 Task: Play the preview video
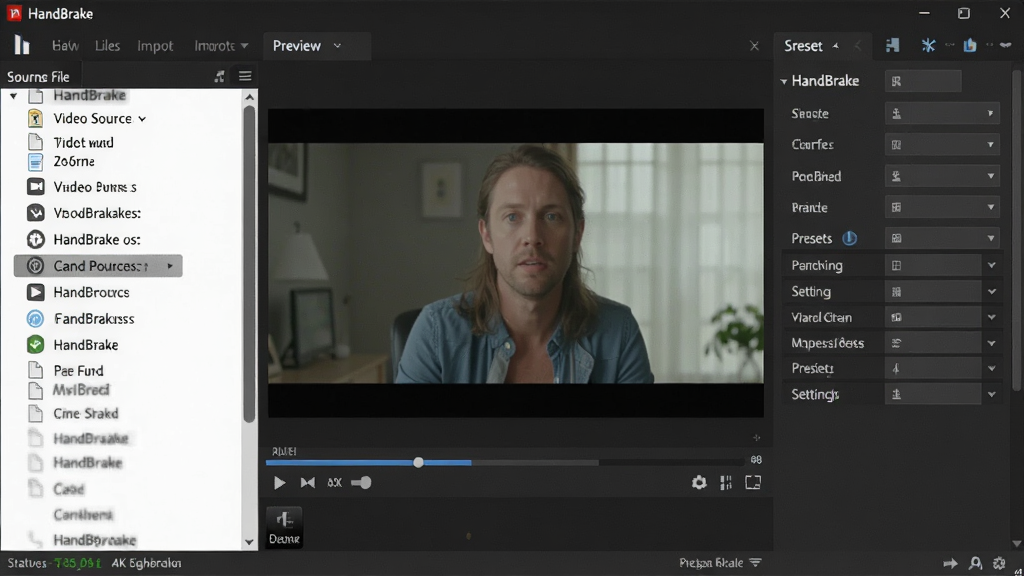tap(279, 483)
